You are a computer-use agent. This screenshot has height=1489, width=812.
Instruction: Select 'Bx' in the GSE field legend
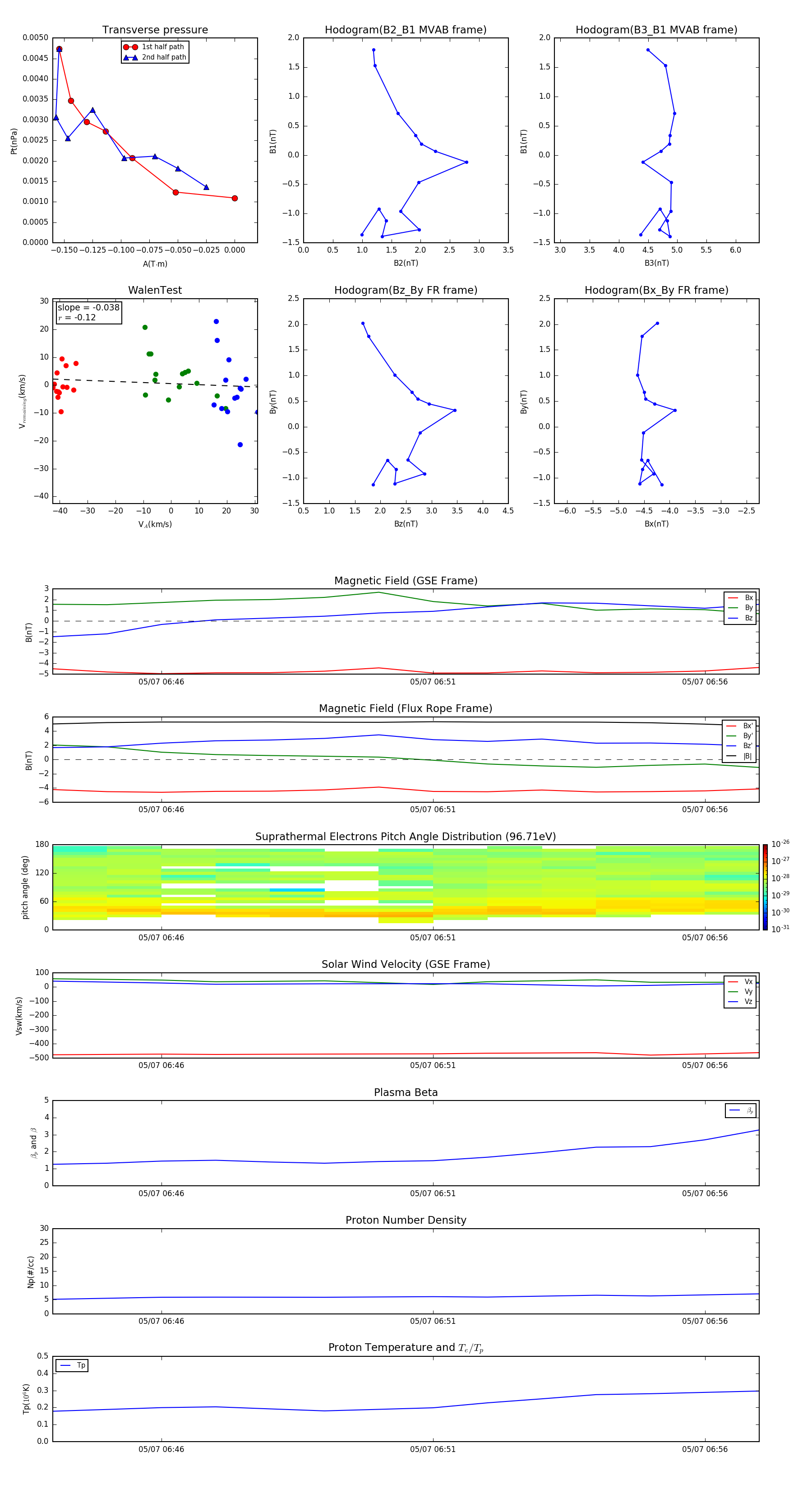pos(740,598)
